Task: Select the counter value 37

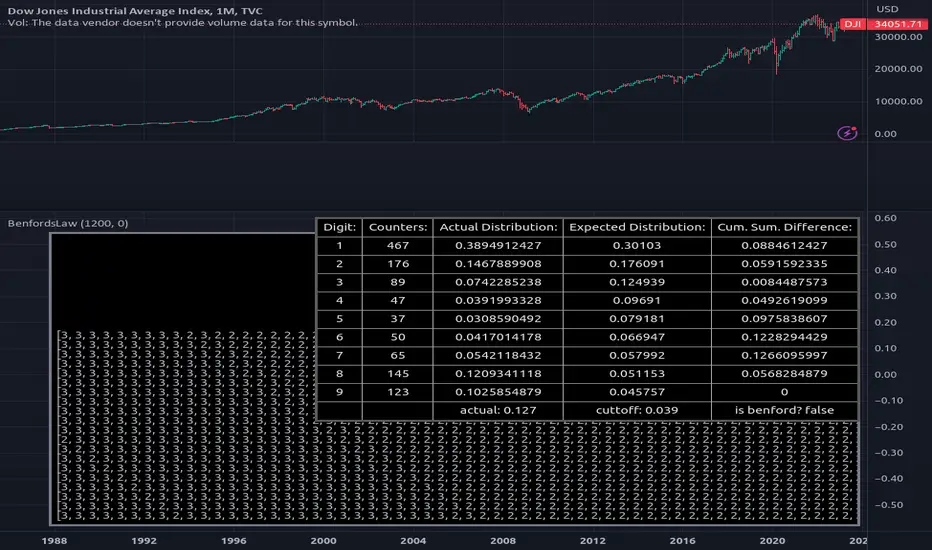Action: (x=398, y=319)
